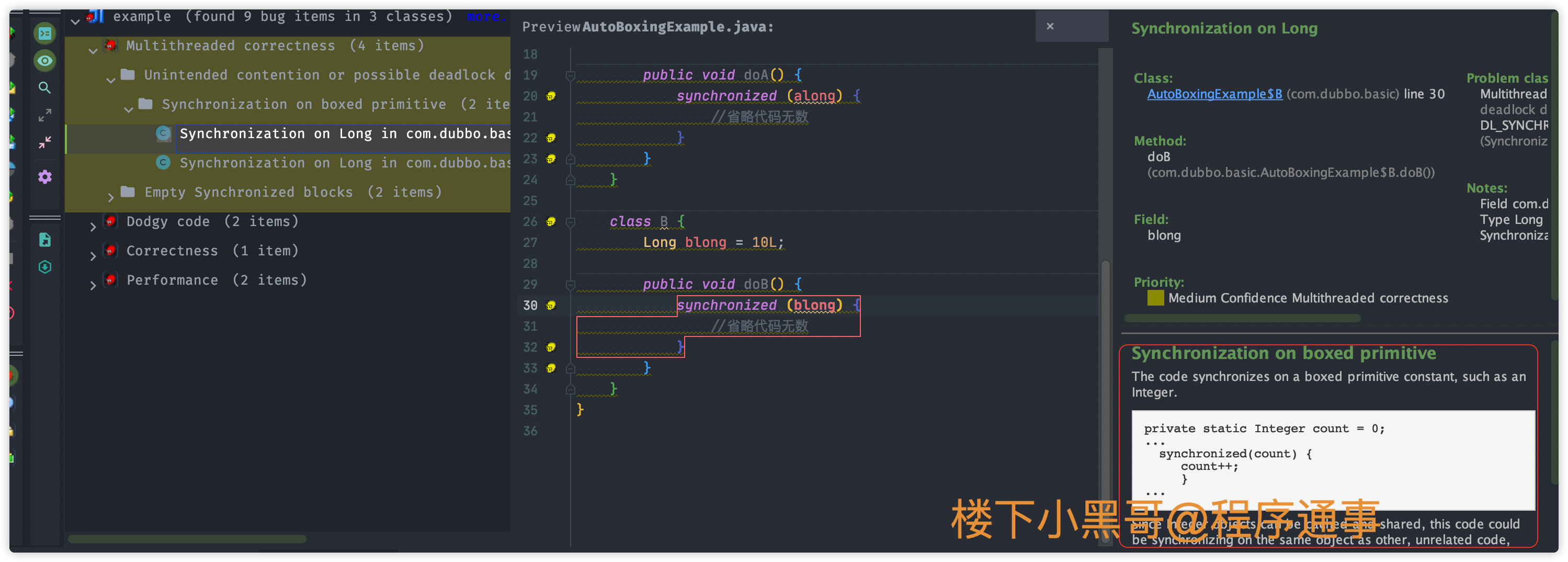Click the import hexagon download icon

coord(44,267)
